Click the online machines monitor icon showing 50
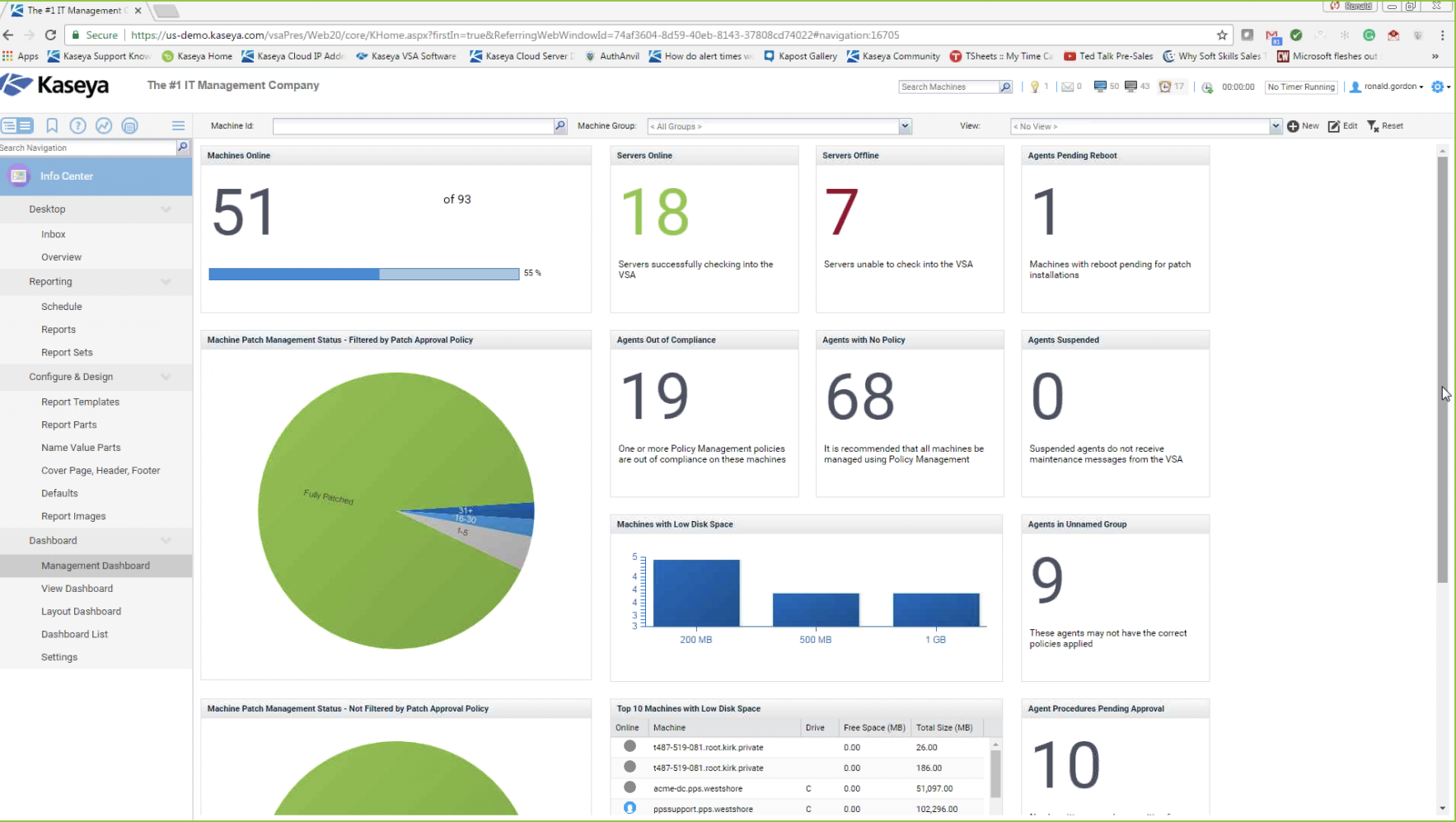This screenshot has width=1456, height=822. [1099, 87]
